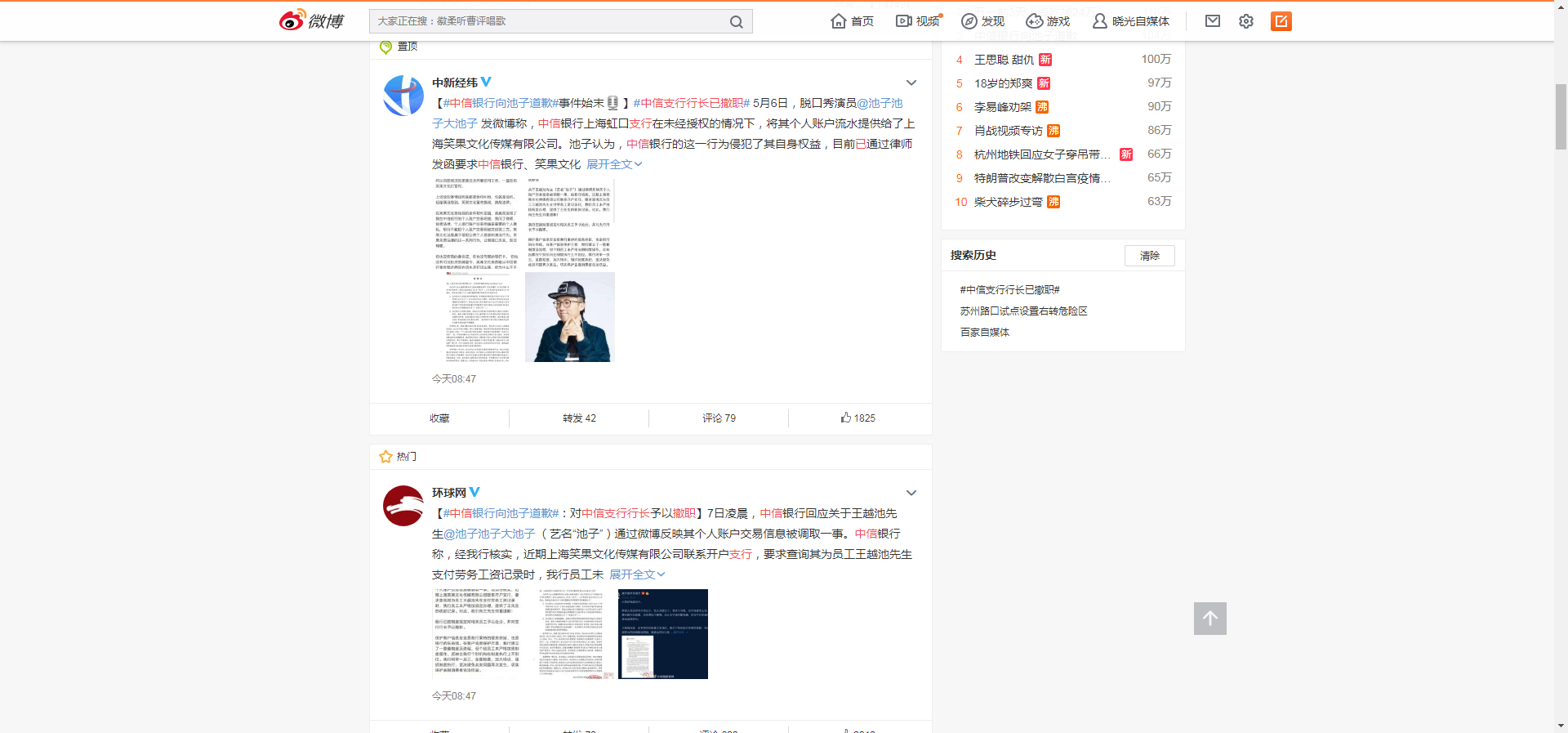Image resolution: width=1568 pixels, height=733 pixels.
Task: Open @池子池子大池子 mention in 环球网 post
Action: point(489,534)
